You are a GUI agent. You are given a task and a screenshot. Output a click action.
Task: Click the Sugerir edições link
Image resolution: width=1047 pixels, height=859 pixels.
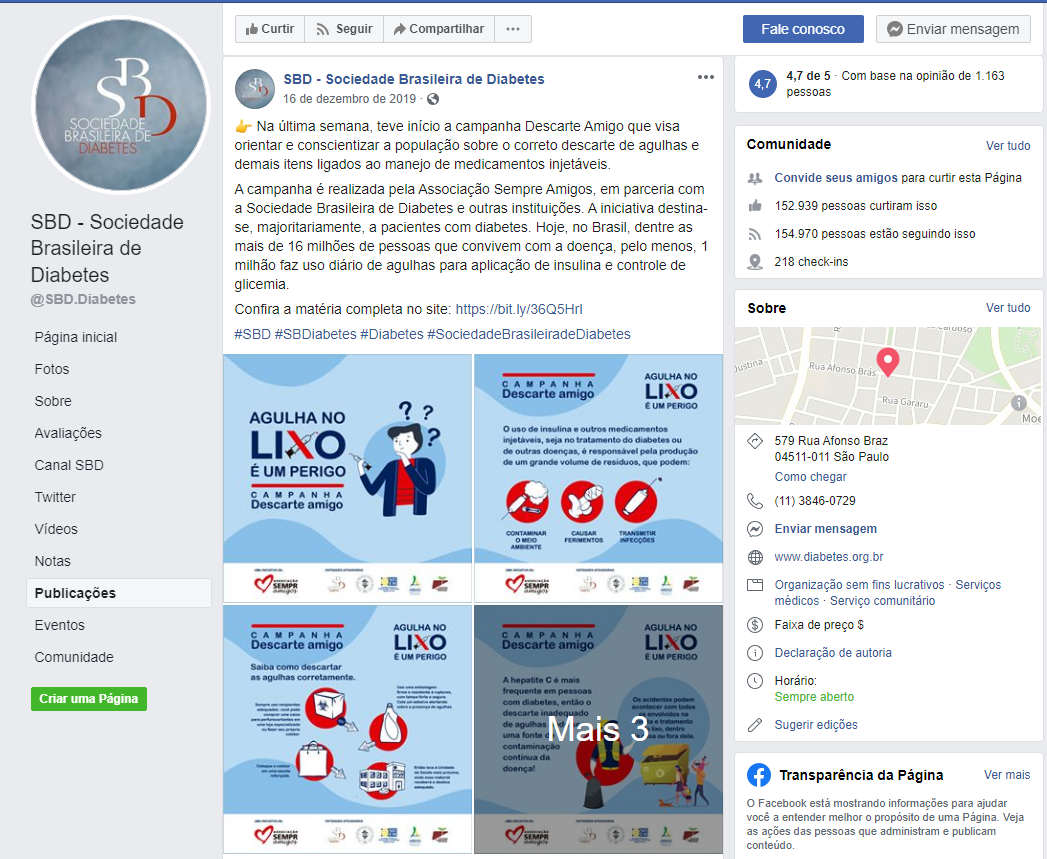816,725
